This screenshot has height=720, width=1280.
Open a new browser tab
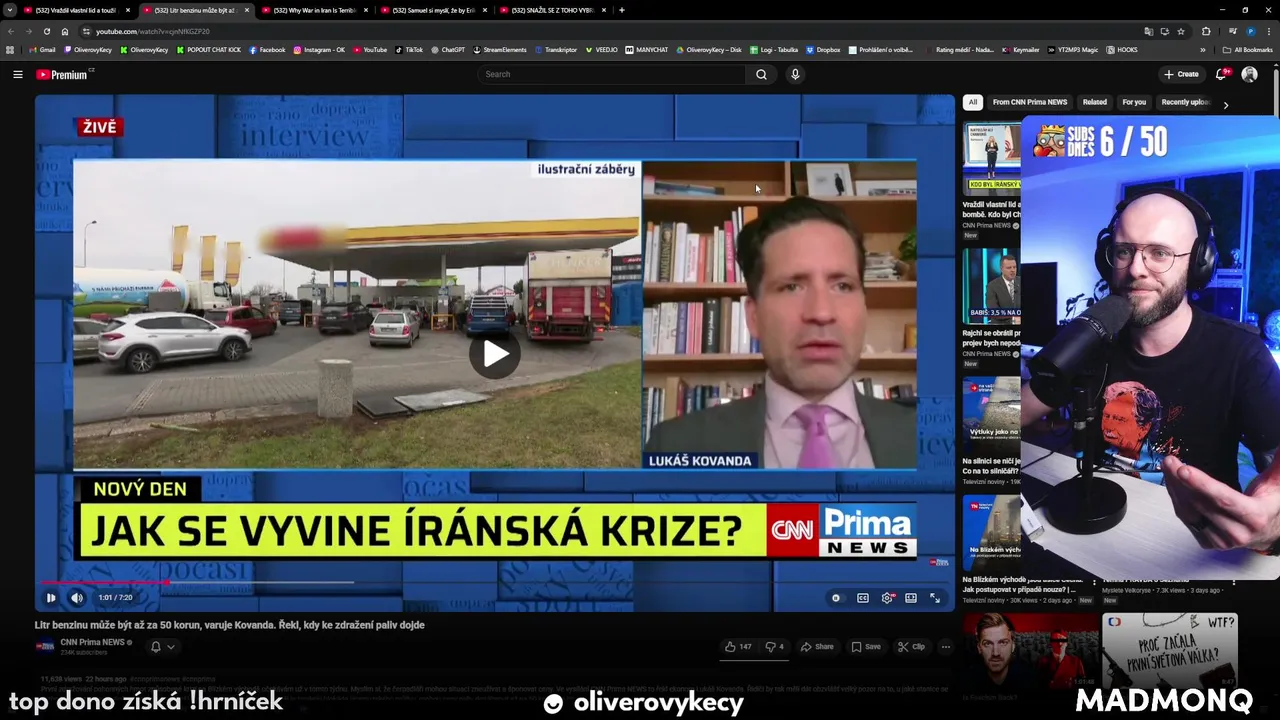[622, 10]
